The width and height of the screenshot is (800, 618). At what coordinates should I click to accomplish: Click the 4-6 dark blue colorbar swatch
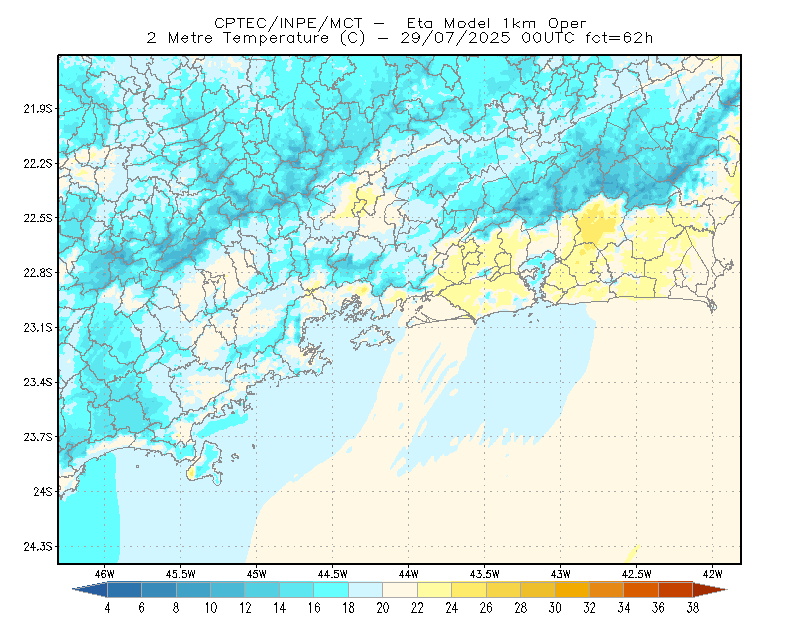pyautogui.click(x=124, y=590)
